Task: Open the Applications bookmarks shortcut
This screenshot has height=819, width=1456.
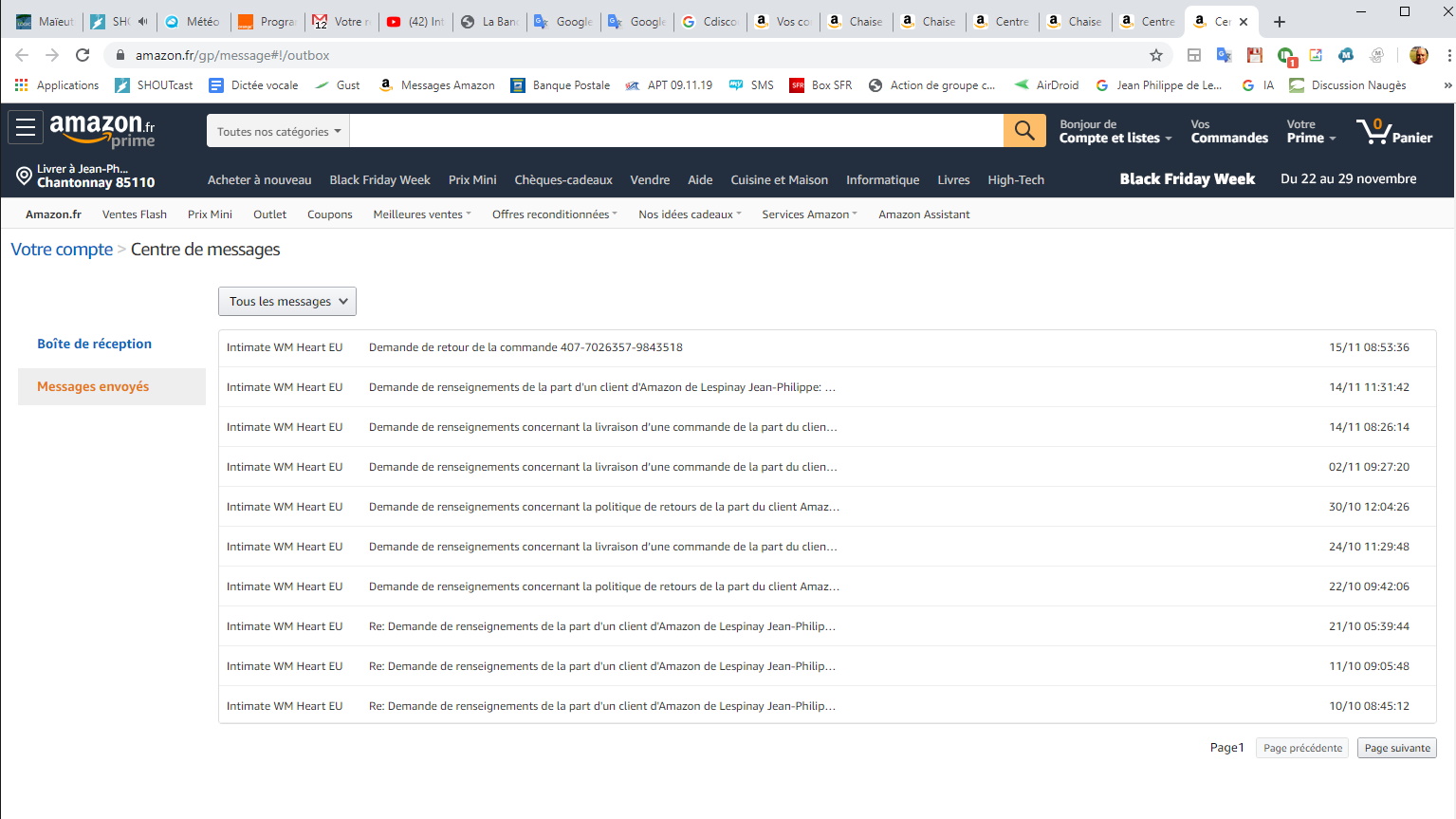Action: pos(57,85)
